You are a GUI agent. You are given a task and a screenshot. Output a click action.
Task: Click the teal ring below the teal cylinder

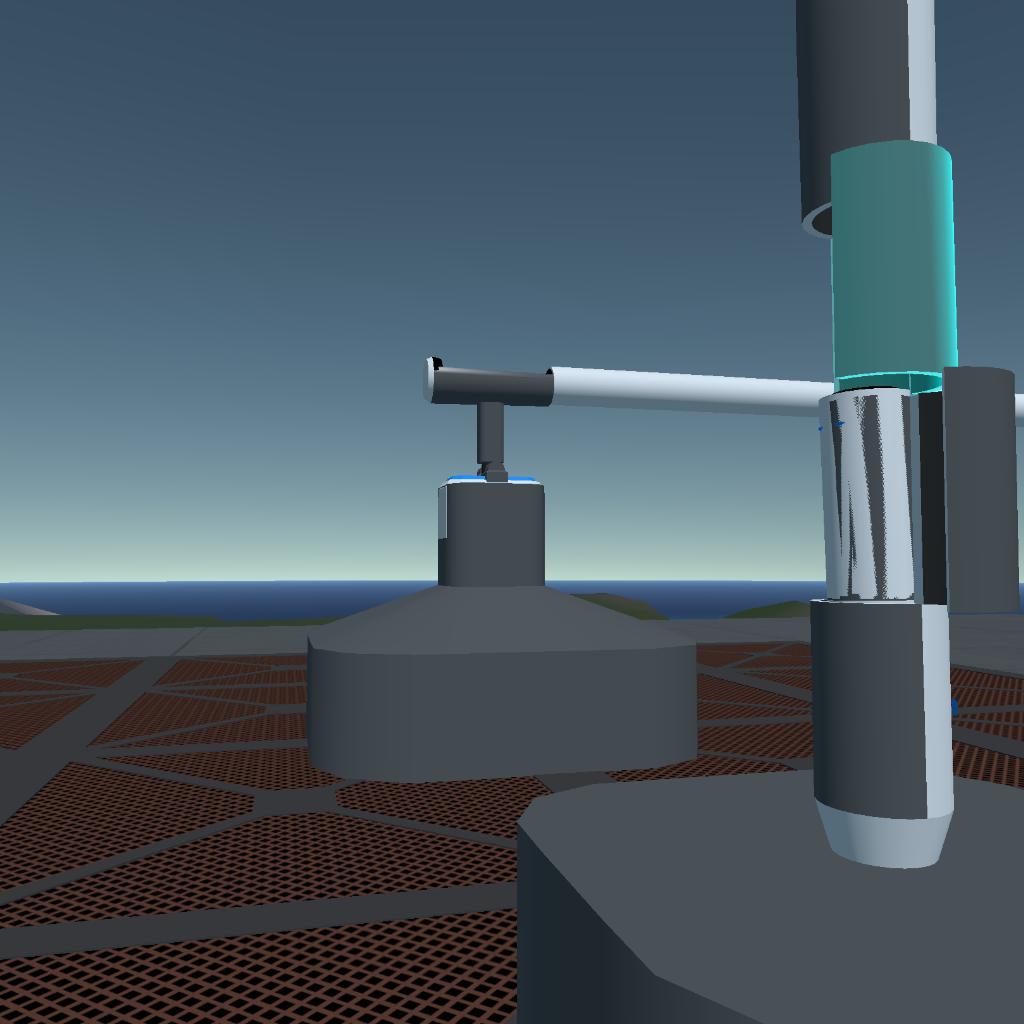(888, 382)
